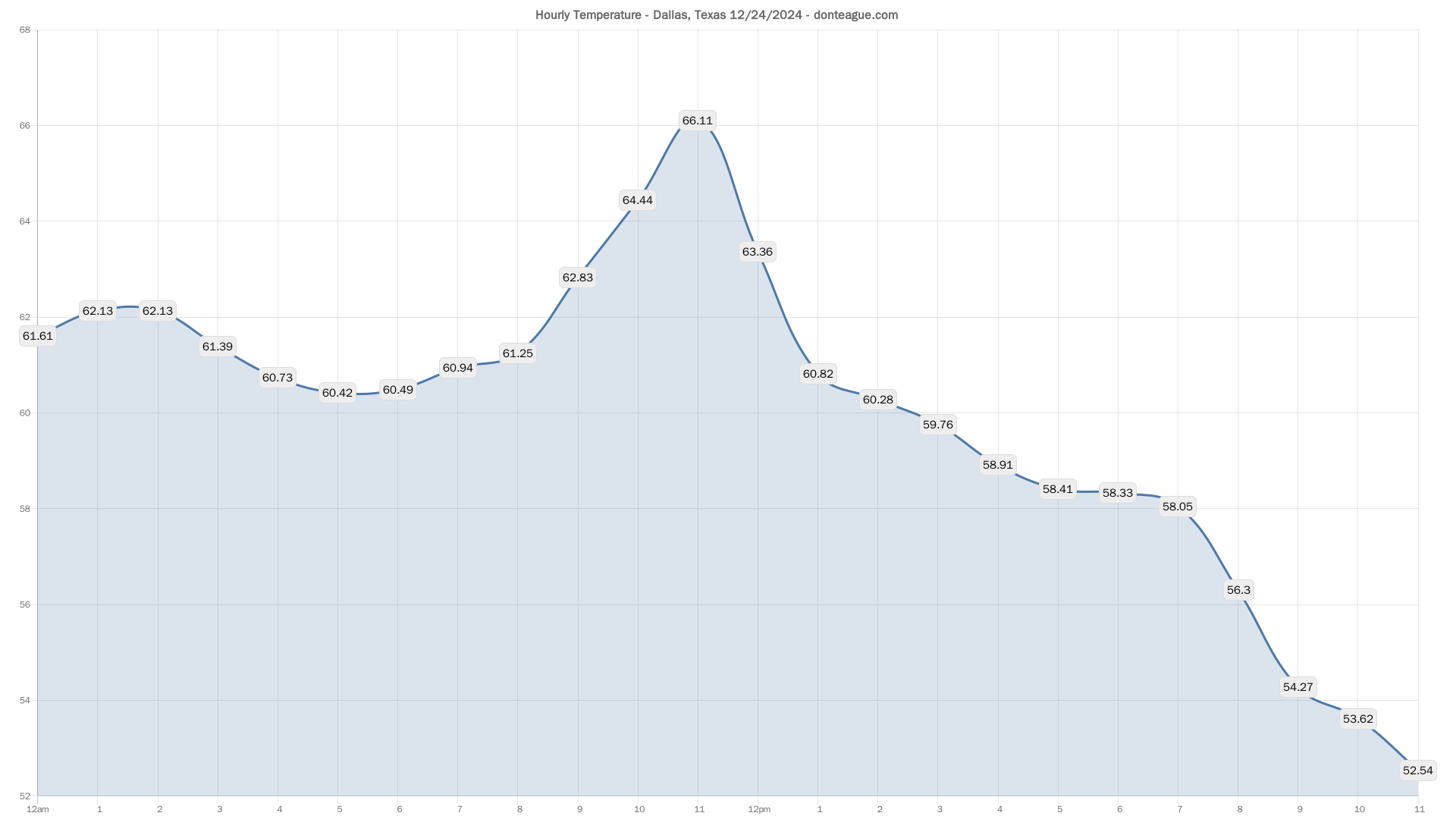Click the 62 y-axis tick label
Screen dimensions: 1456x819
pos(25,317)
